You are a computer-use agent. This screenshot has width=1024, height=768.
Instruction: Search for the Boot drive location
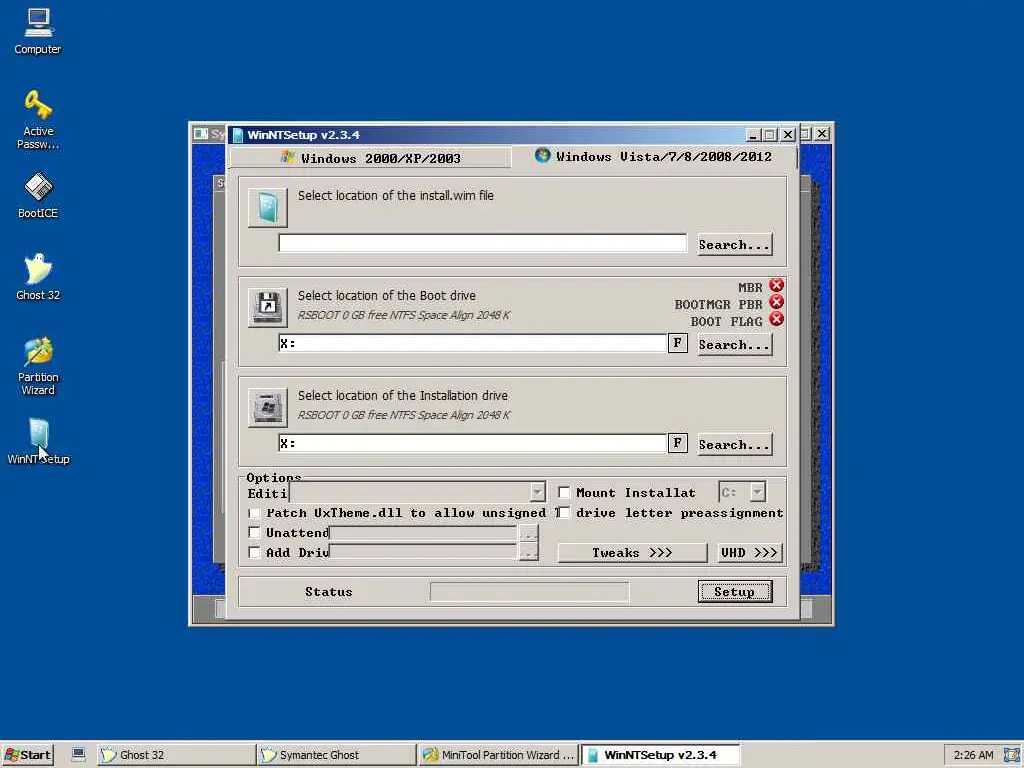point(735,345)
